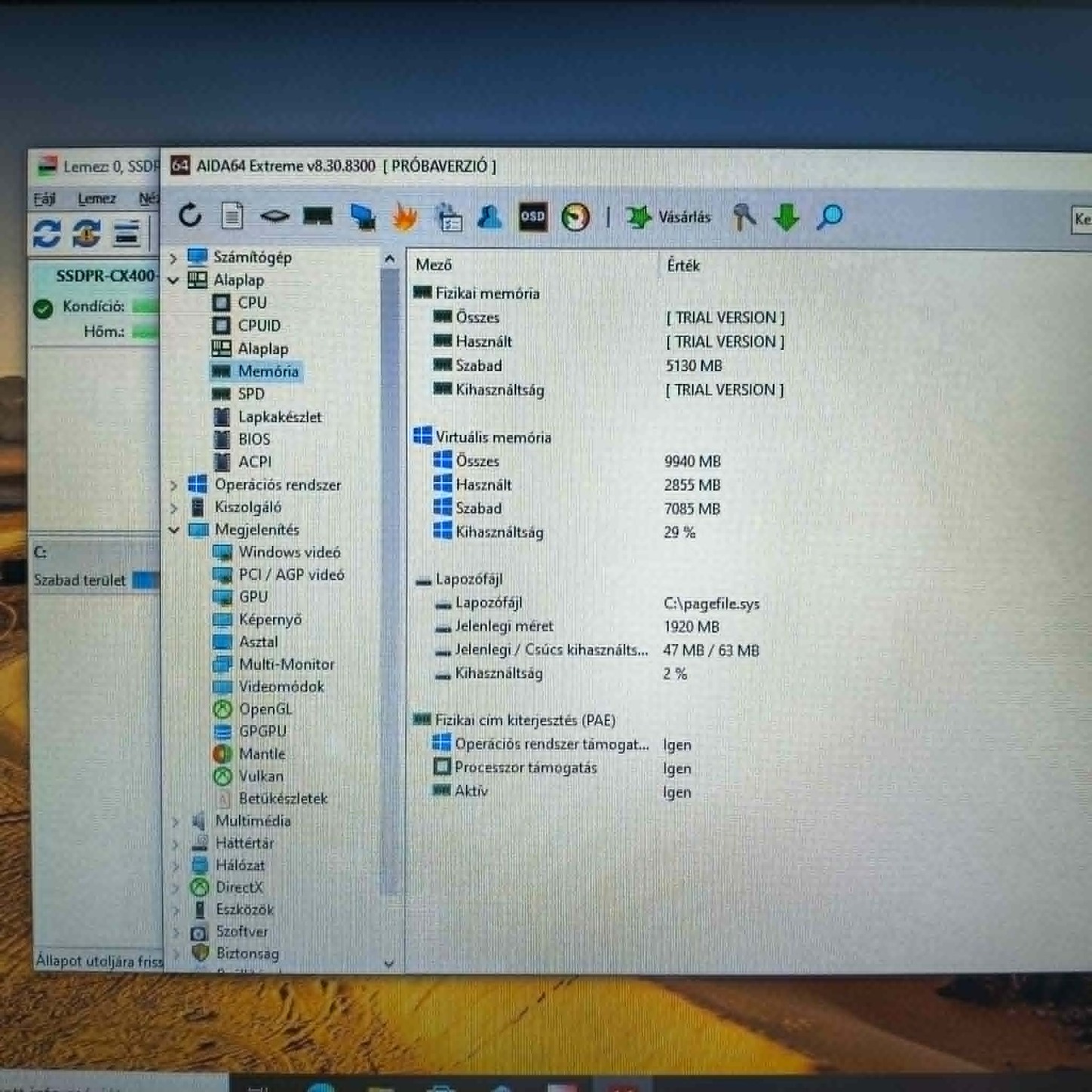The height and width of the screenshot is (1092, 1092).
Task: Expand the Multimédia tree node
Action: click(x=176, y=821)
